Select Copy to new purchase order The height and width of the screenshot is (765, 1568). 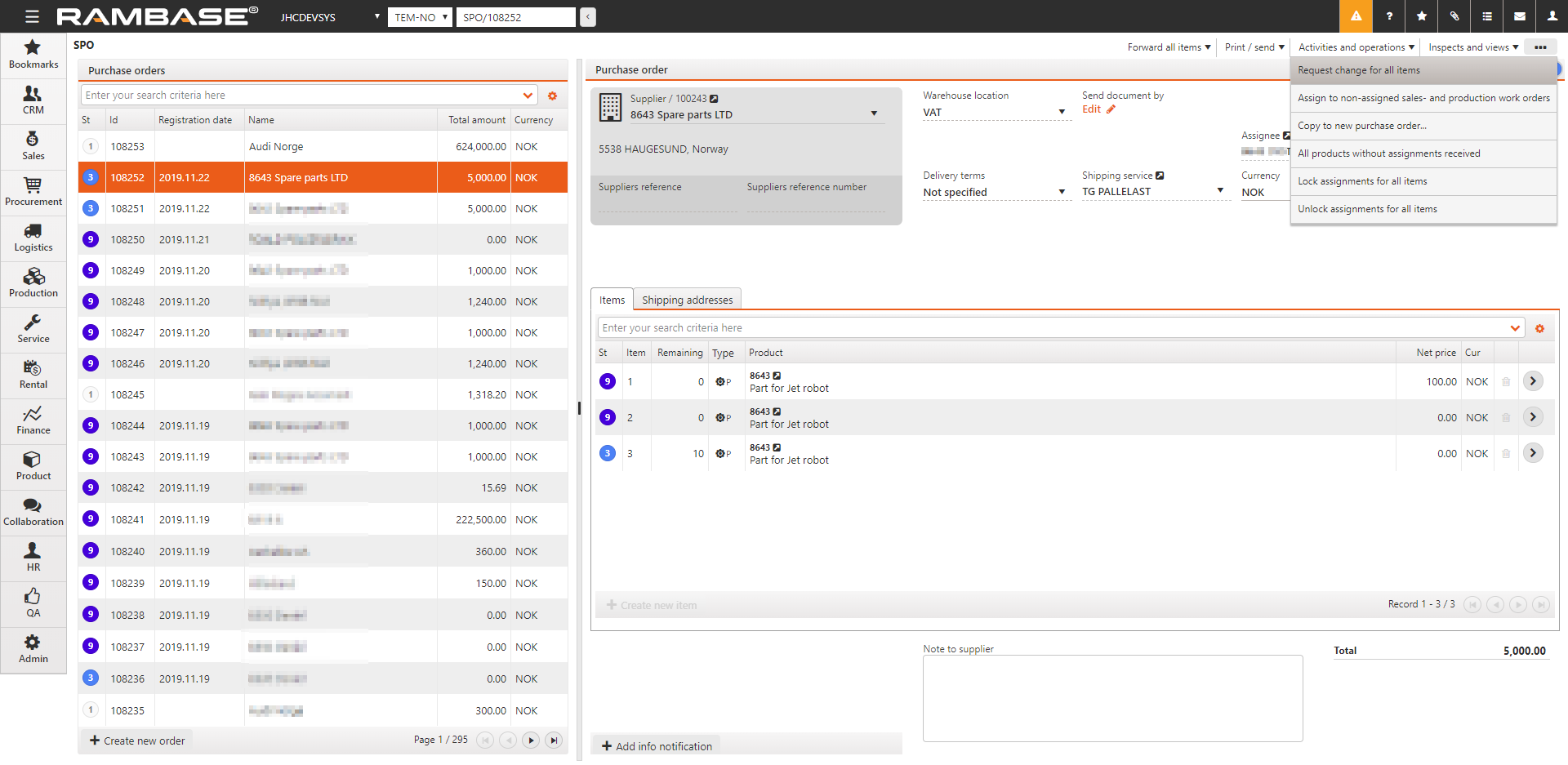tap(1361, 126)
